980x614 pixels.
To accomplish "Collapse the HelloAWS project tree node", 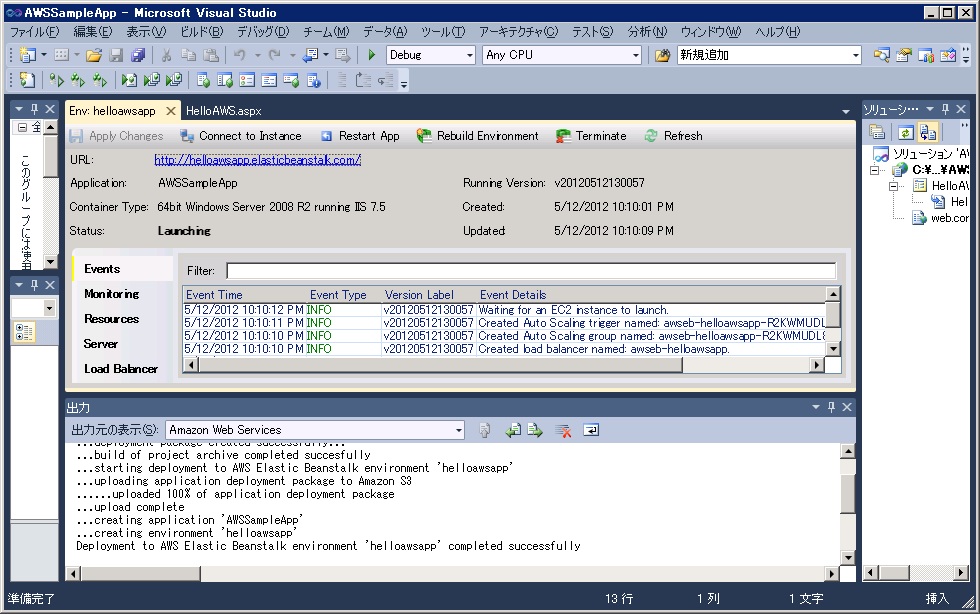I will pos(893,186).
